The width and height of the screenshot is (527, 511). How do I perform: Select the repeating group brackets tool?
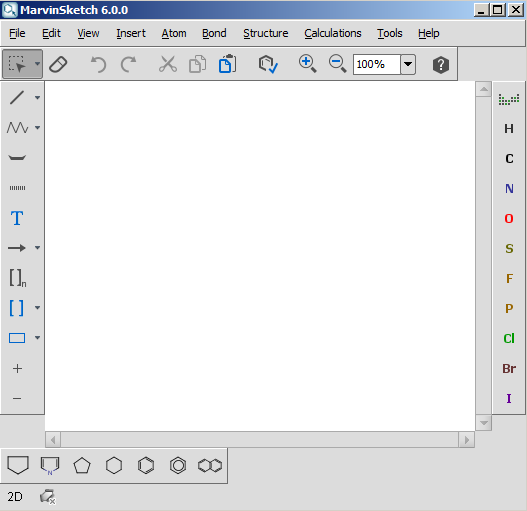(x=17, y=278)
